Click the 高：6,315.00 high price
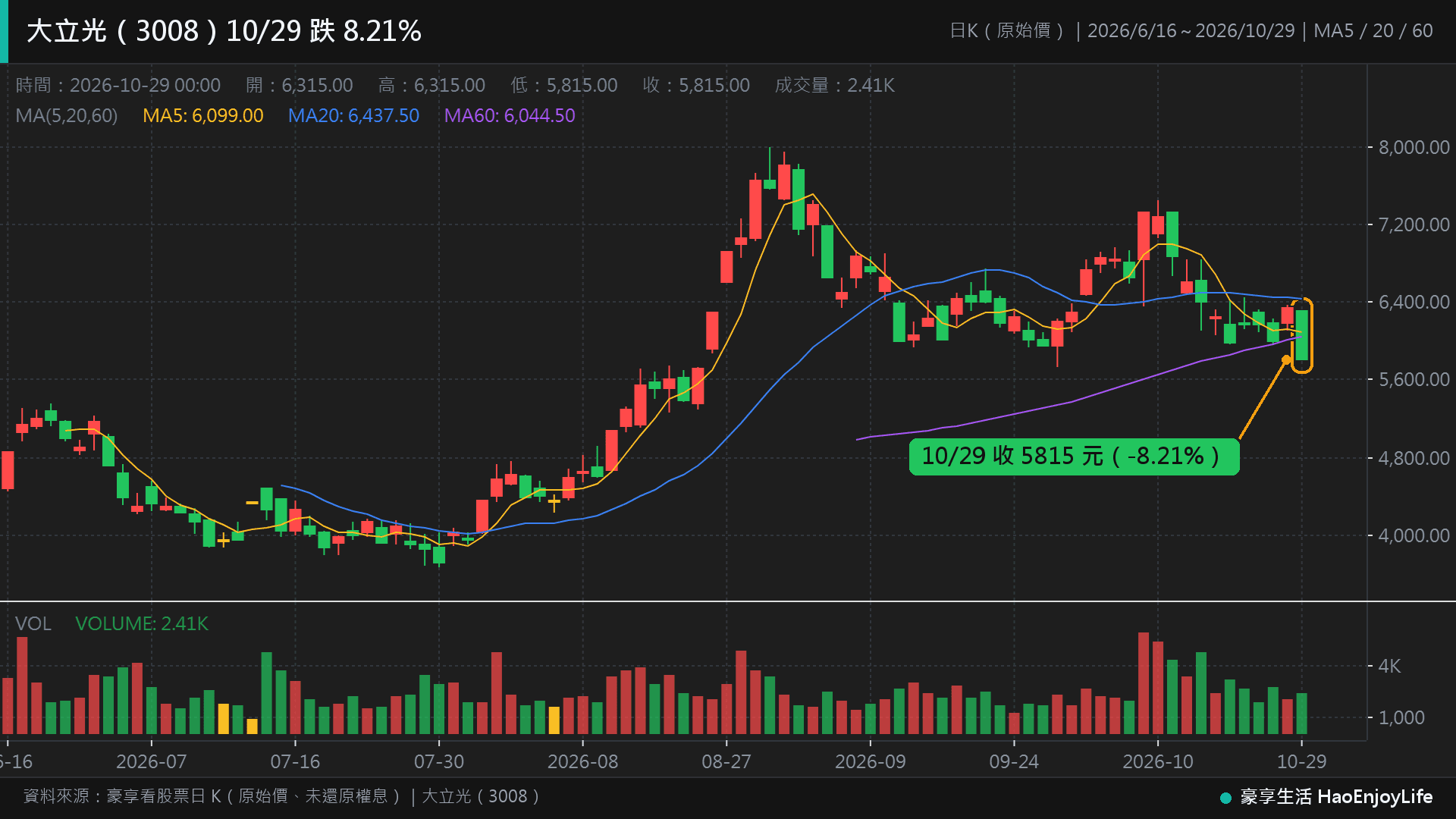1456x819 pixels. tap(431, 85)
